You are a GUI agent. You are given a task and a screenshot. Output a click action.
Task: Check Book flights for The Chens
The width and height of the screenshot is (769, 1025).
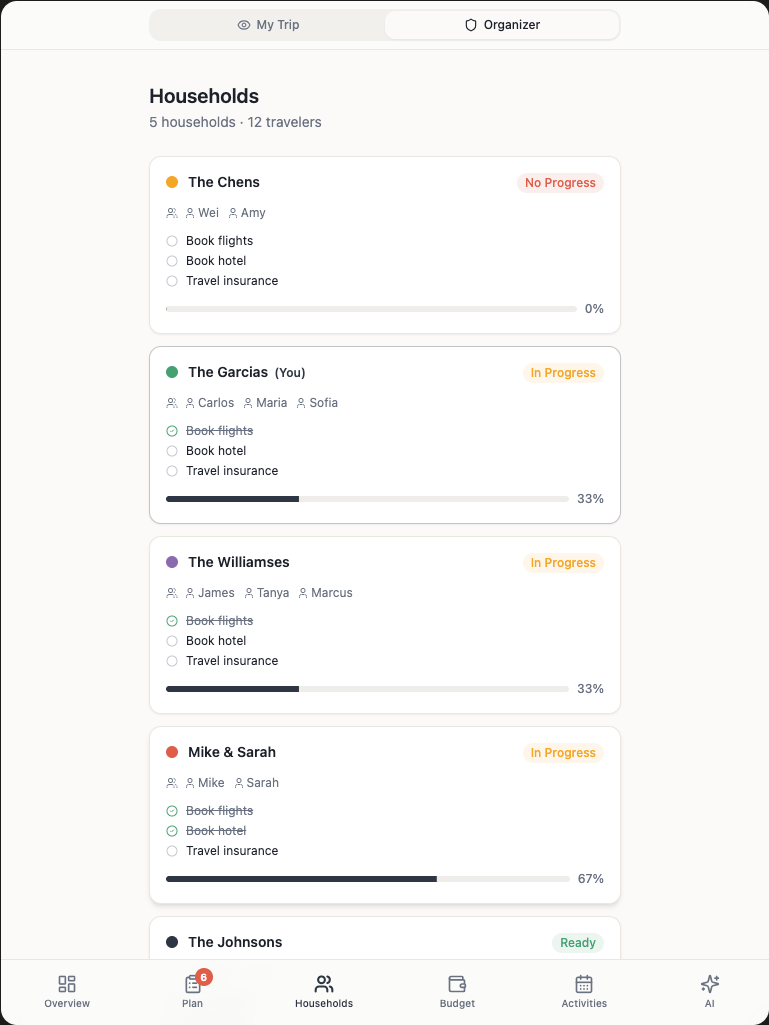(172, 241)
